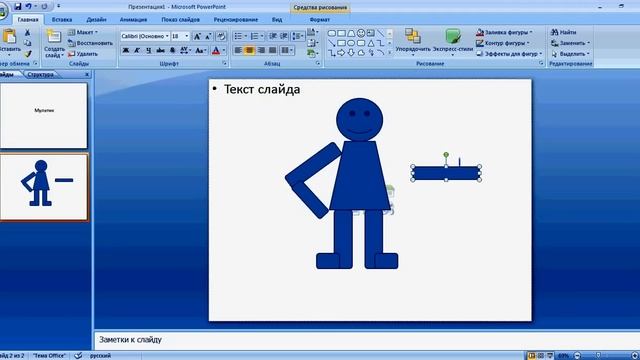The width and height of the screenshot is (640, 360).
Task: Copy selection with the copy icon
Action: [27, 43]
